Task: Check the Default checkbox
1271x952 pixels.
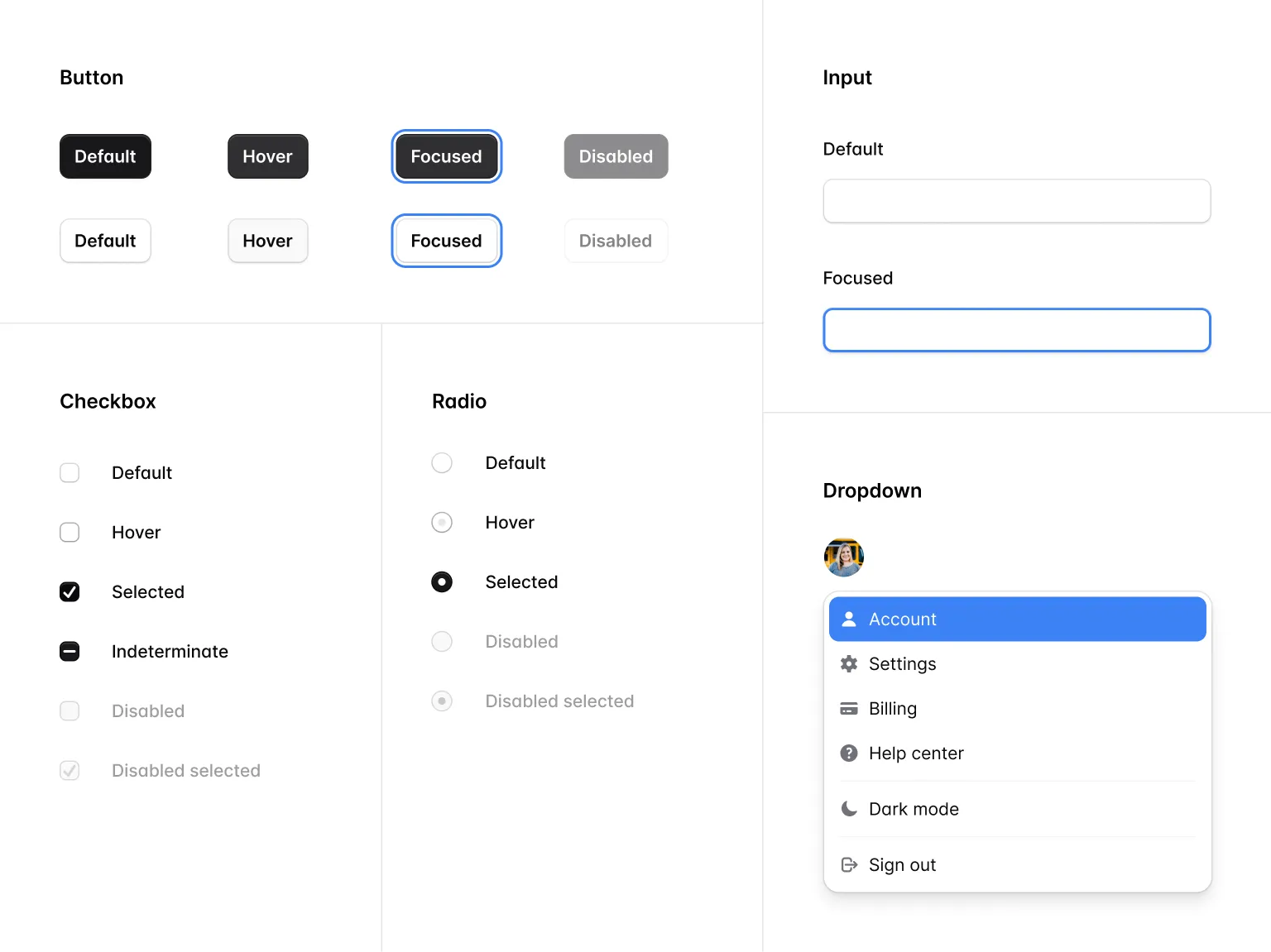Action: [x=70, y=473]
